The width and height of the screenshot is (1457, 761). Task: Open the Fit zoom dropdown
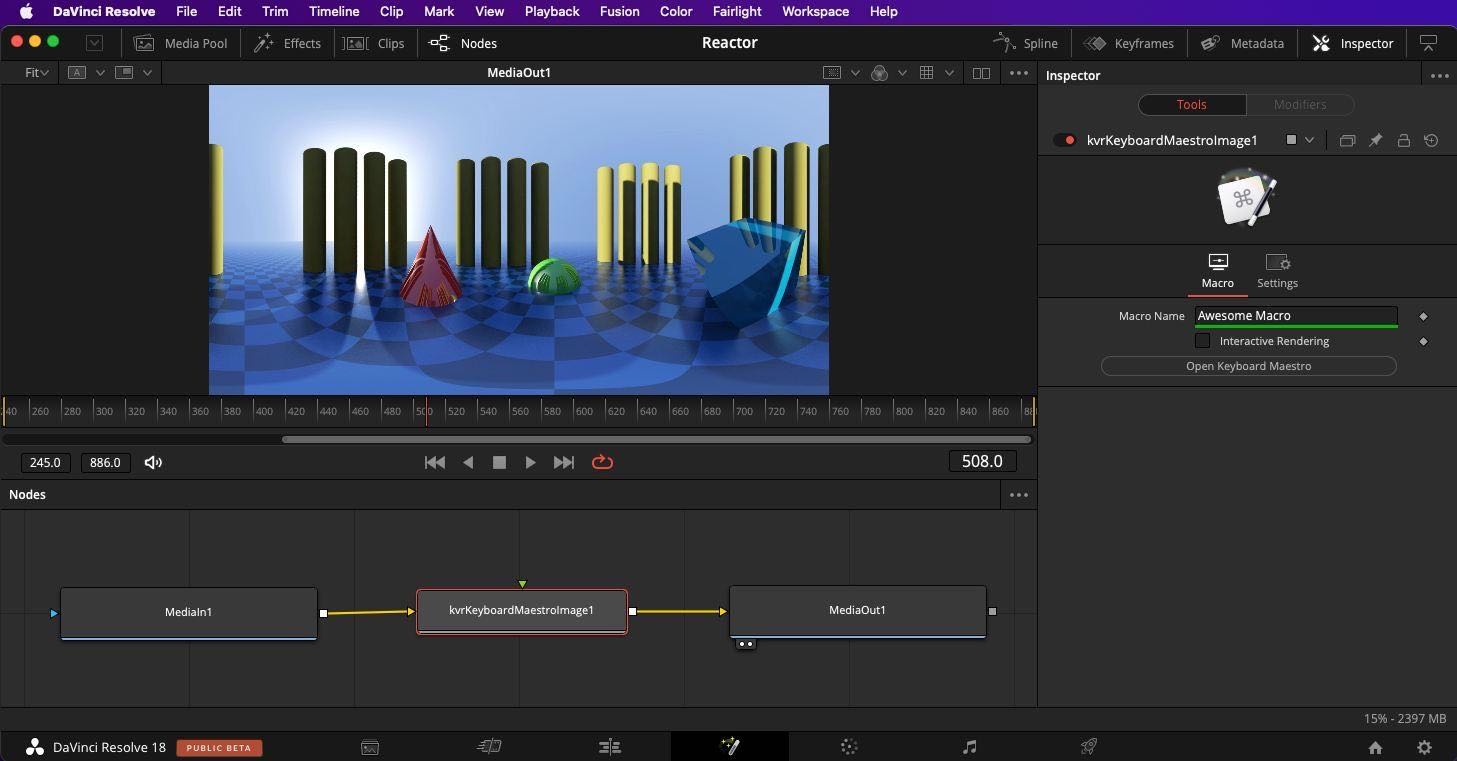coord(37,73)
